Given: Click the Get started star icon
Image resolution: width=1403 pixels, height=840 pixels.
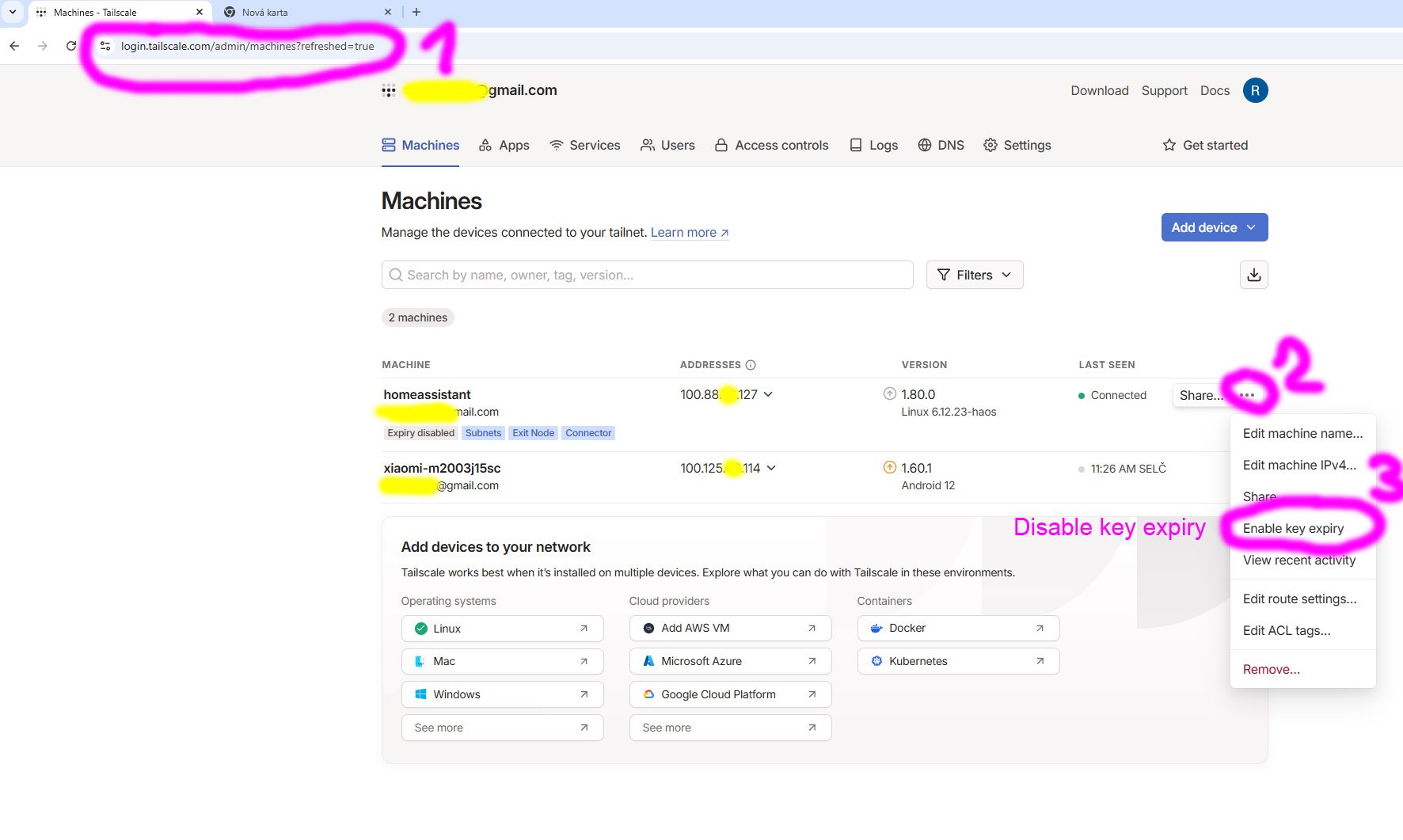Looking at the screenshot, I should pos(1169,145).
